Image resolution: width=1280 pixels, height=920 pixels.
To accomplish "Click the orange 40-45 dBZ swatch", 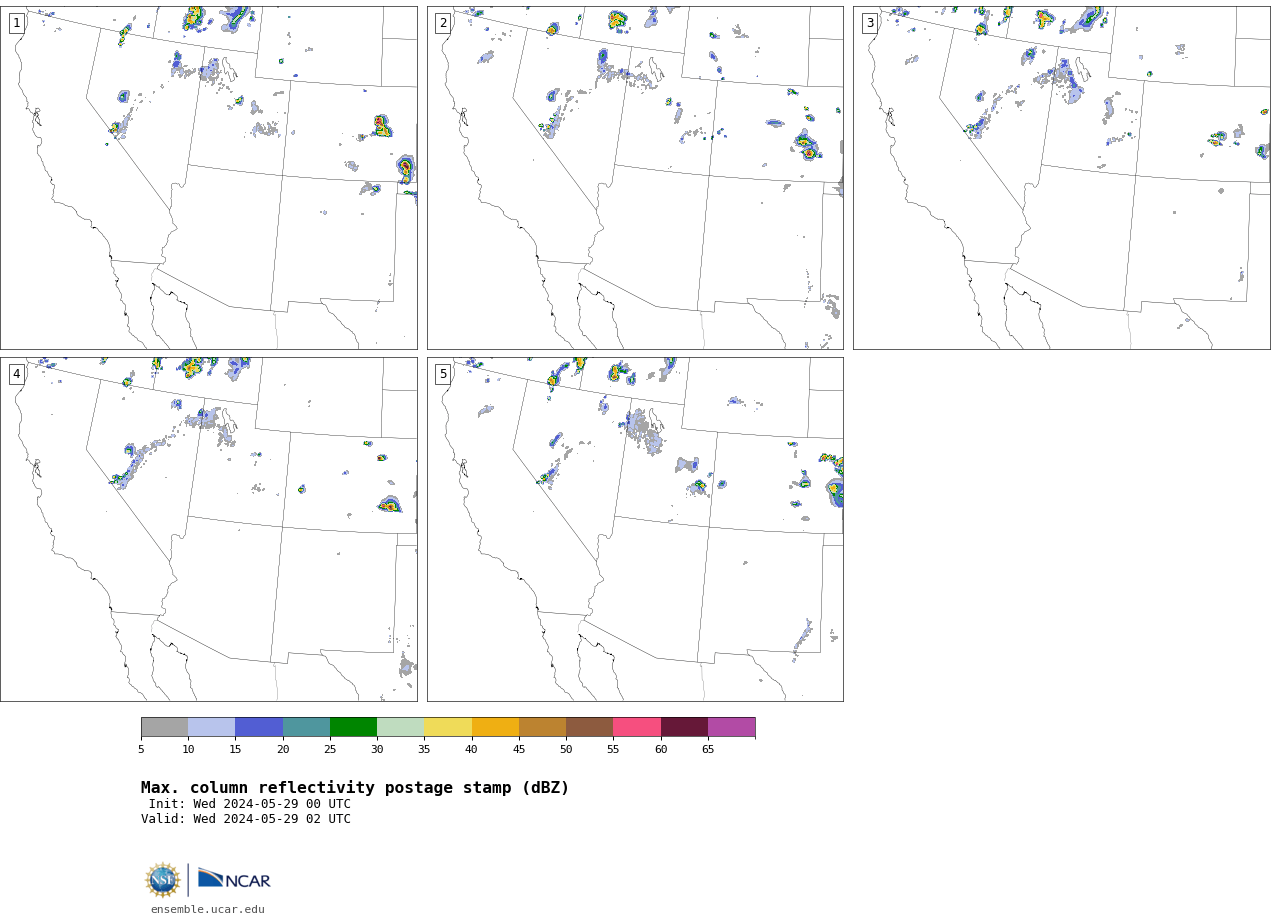I will coord(495,727).
